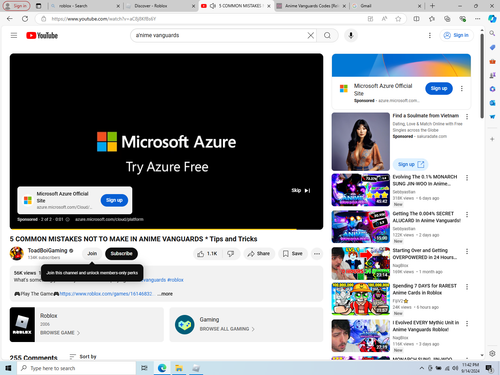Viewport: 500px width, 375px height.
Task: Open options for Azure sidebar ad
Action: 462,88
